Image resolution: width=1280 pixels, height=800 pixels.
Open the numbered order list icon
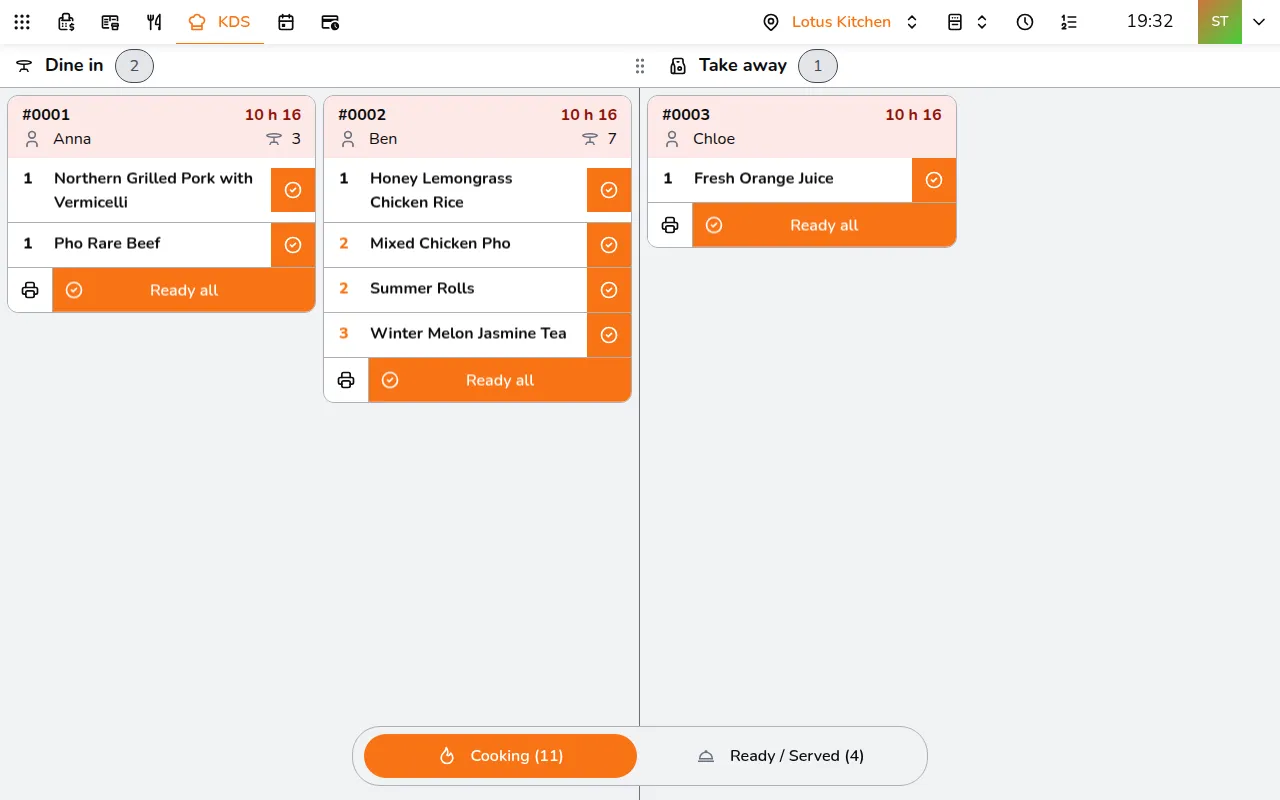click(1069, 22)
